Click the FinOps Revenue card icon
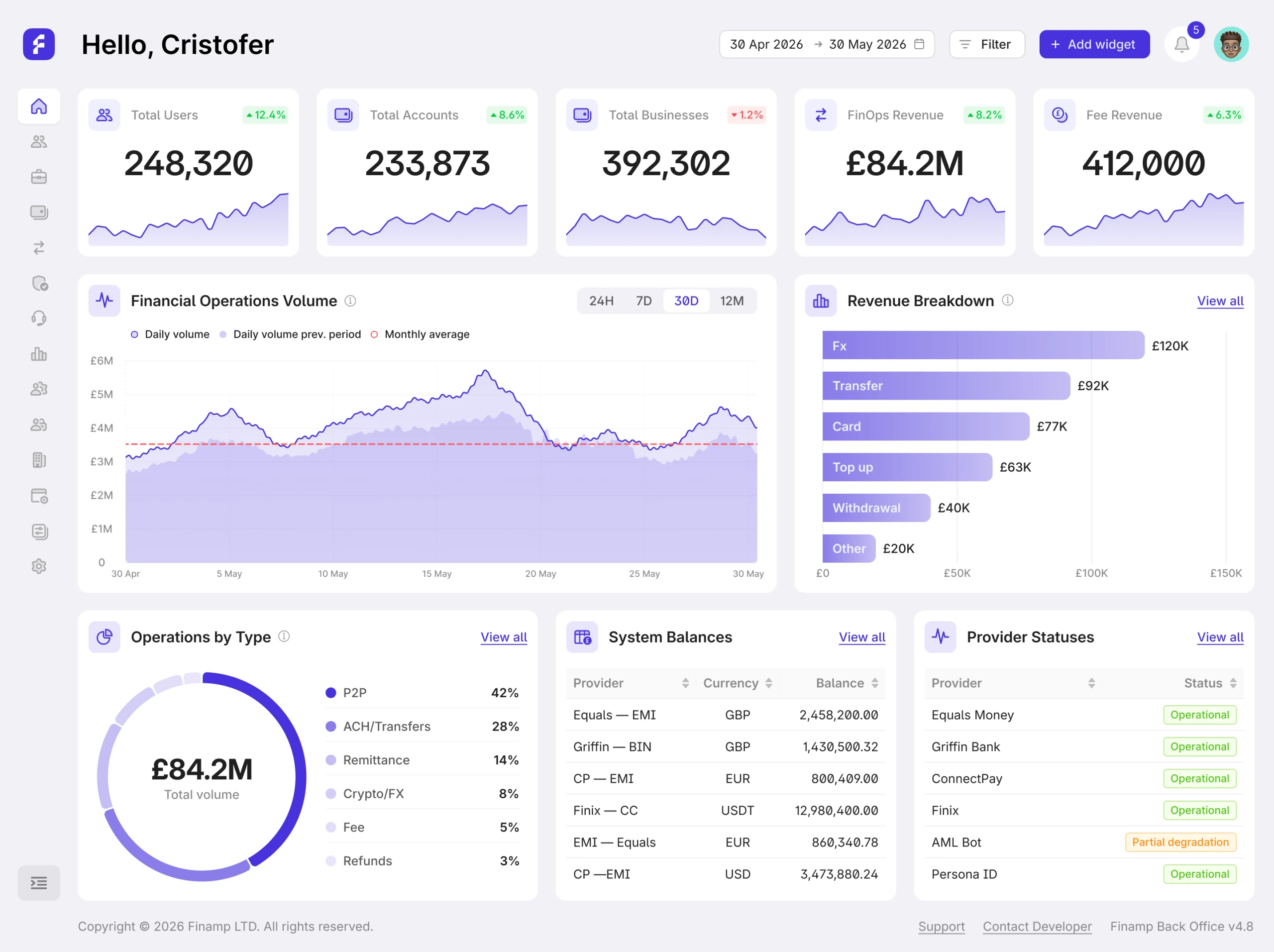This screenshot has height=952, width=1274. point(821,115)
